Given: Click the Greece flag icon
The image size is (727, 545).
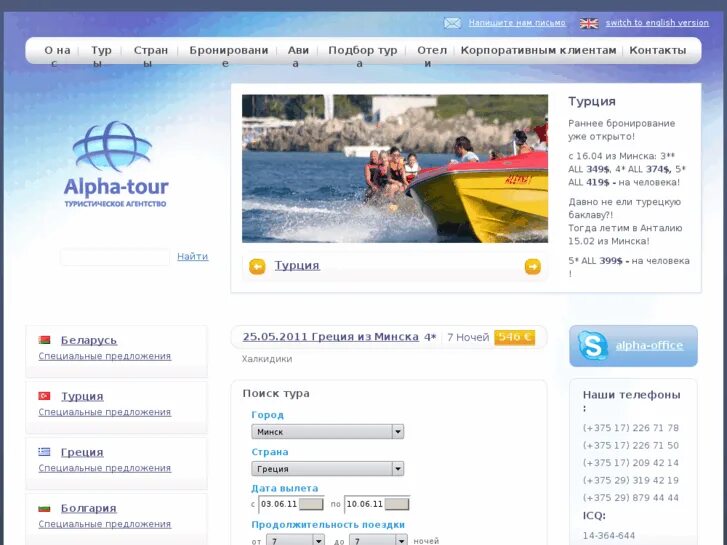Looking at the screenshot, I should coord(45,451).
